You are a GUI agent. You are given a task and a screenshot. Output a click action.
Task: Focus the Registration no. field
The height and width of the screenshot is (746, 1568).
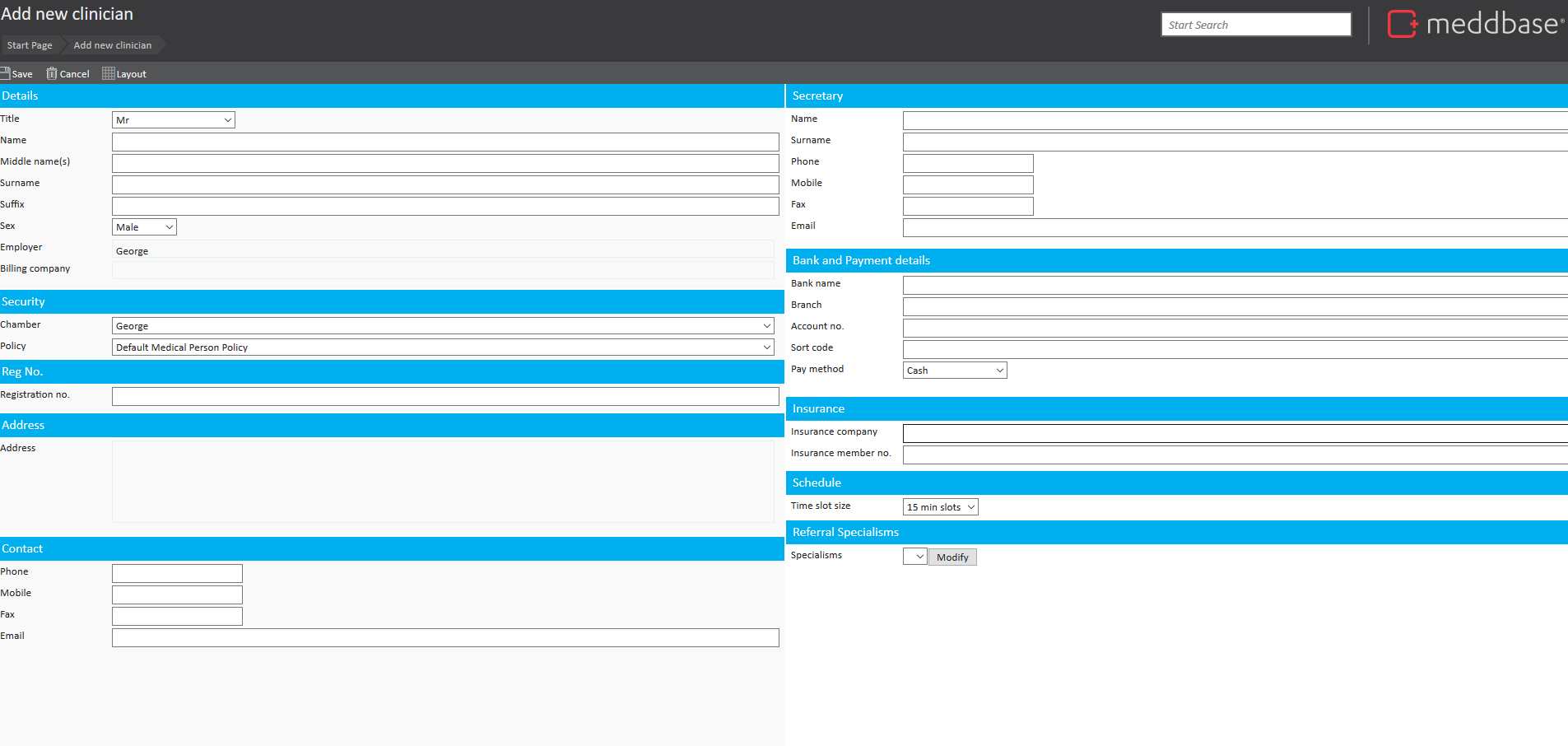(444, 397)
